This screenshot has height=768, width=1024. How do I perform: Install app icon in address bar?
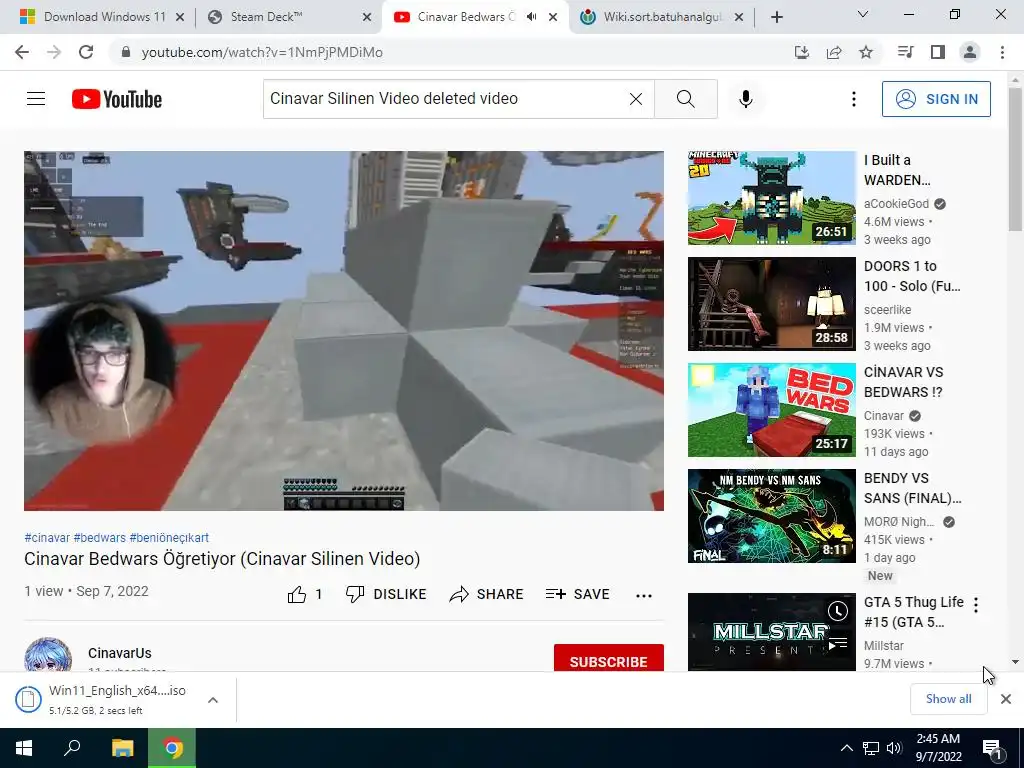(x=802, y=52)
